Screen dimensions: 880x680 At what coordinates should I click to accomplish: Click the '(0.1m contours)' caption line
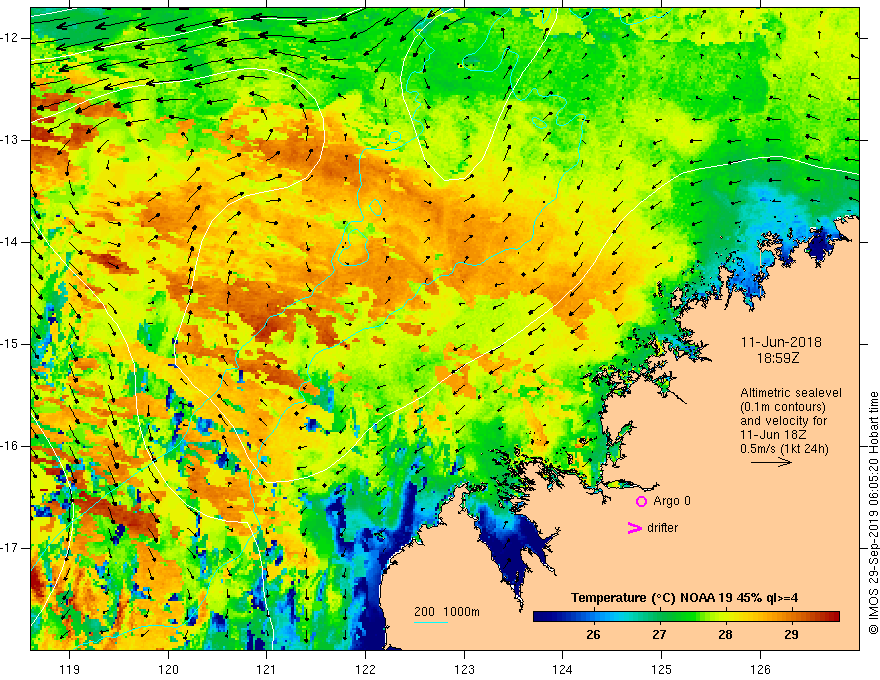point(782,407)
